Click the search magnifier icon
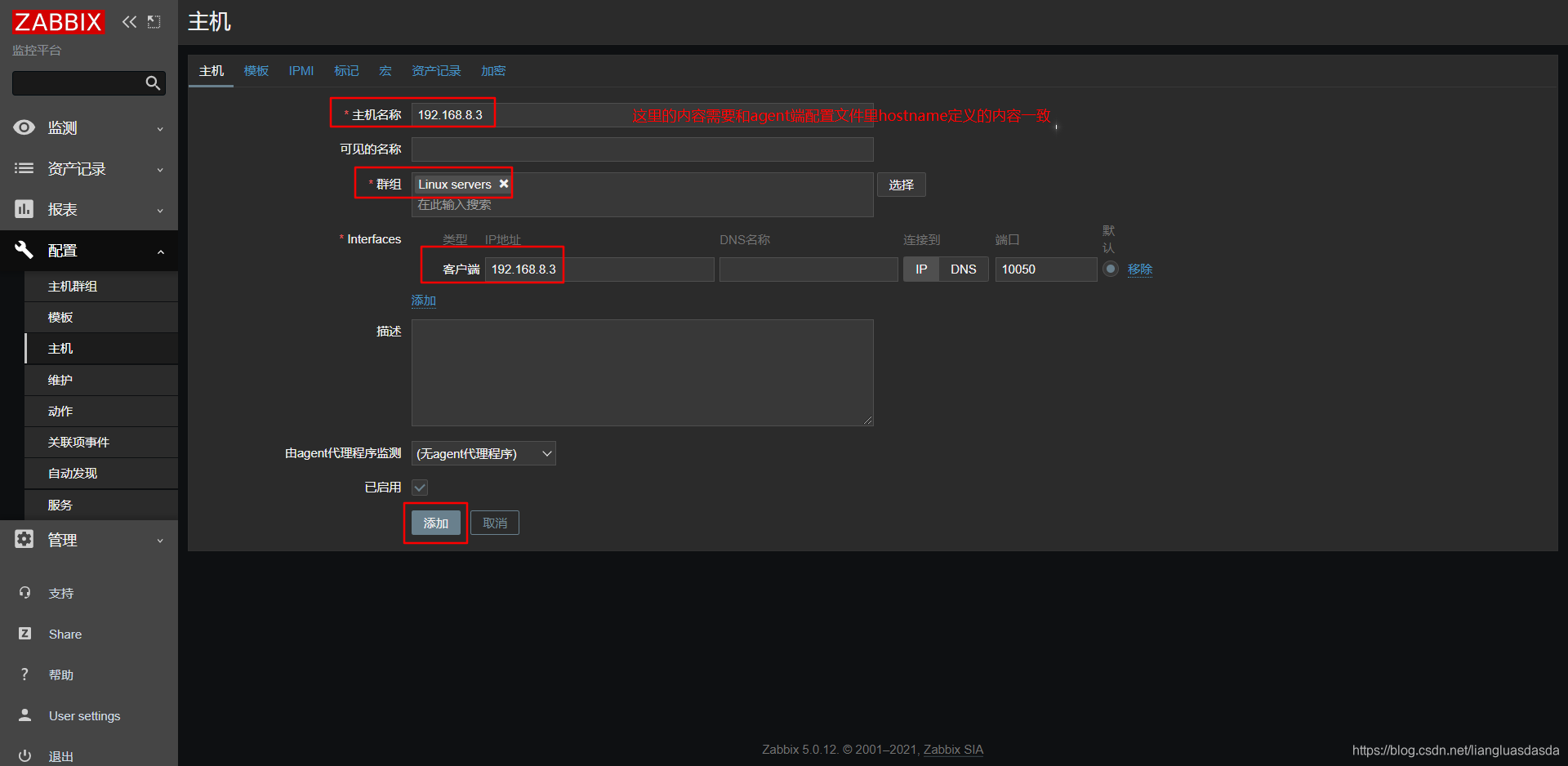The width and height of the screenshot is (1568, 766). [153, 83]
